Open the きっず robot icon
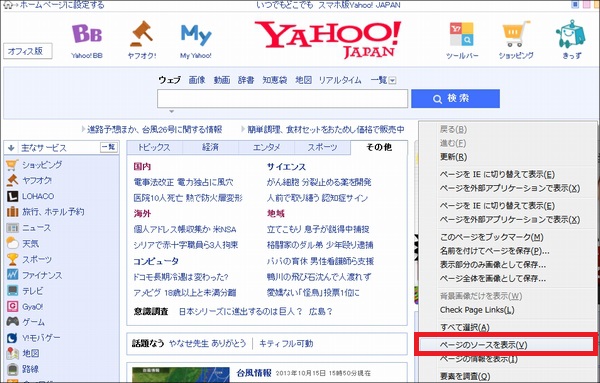The image size is (600, 383). point(571,34)
